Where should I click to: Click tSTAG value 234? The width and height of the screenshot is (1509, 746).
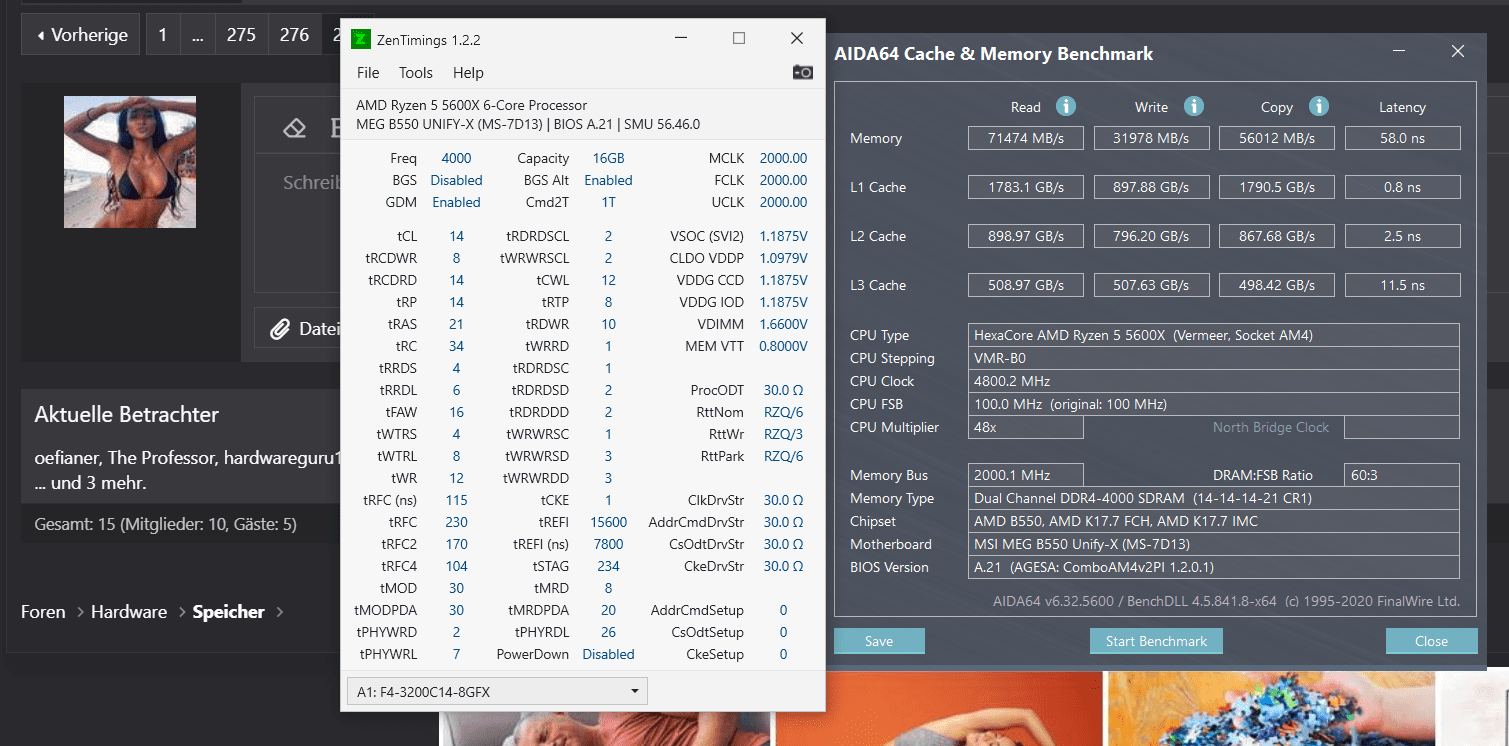[x=608, y=566]
